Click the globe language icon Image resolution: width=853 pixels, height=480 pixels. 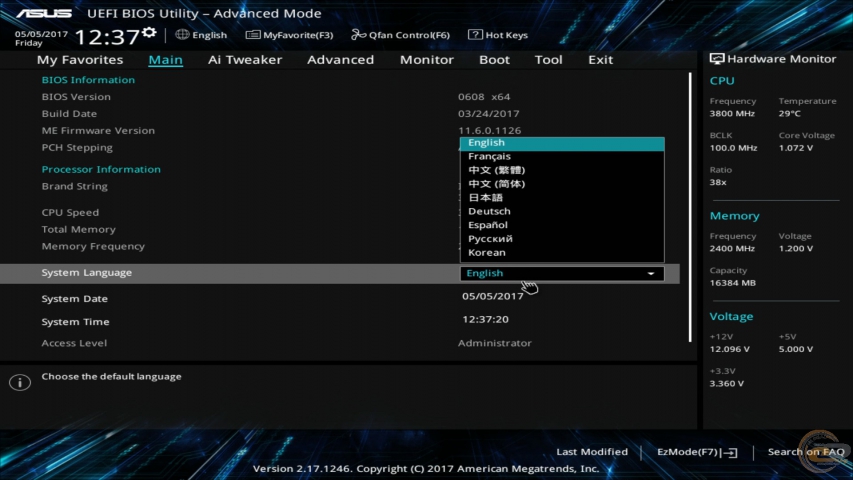[182, 34]
